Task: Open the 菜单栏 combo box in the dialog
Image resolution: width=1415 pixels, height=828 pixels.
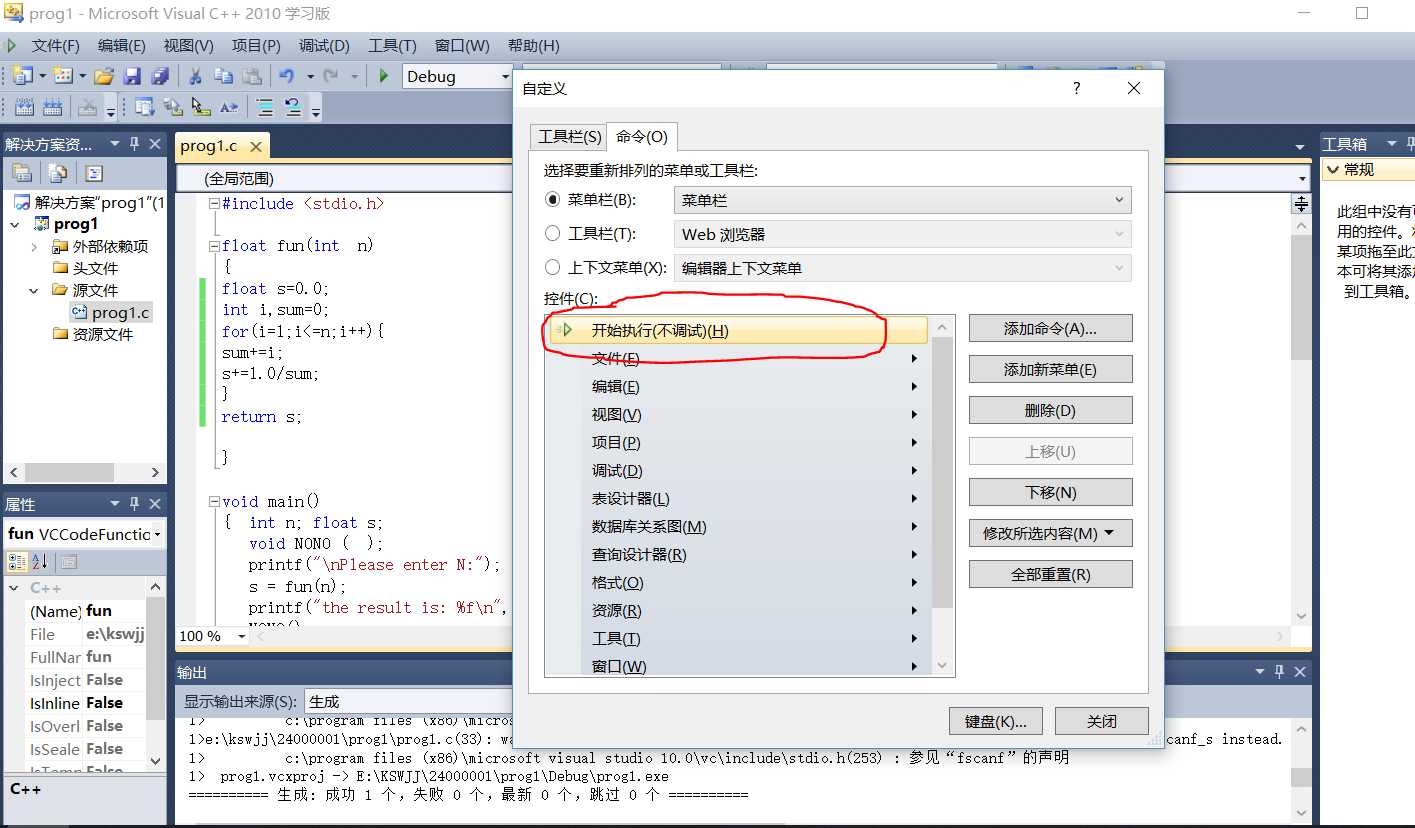Action: 903,200
